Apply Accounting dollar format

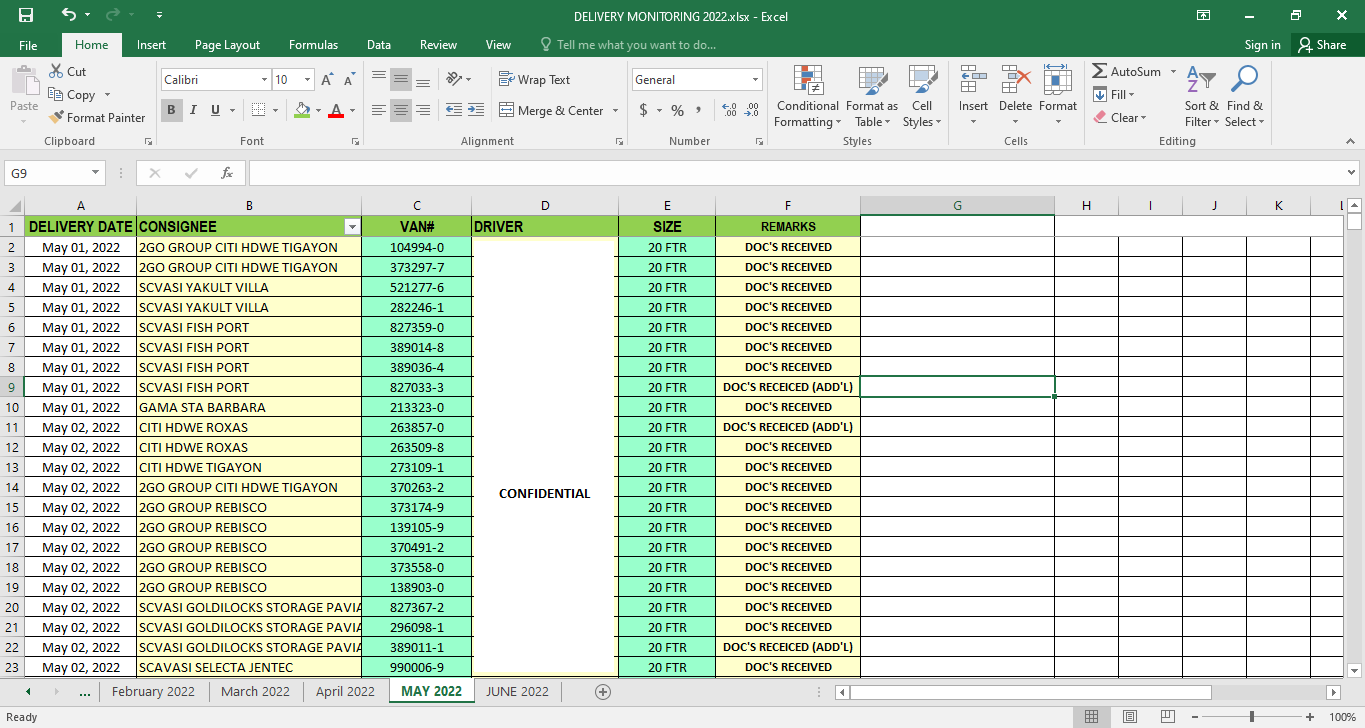tap(643, 110)
